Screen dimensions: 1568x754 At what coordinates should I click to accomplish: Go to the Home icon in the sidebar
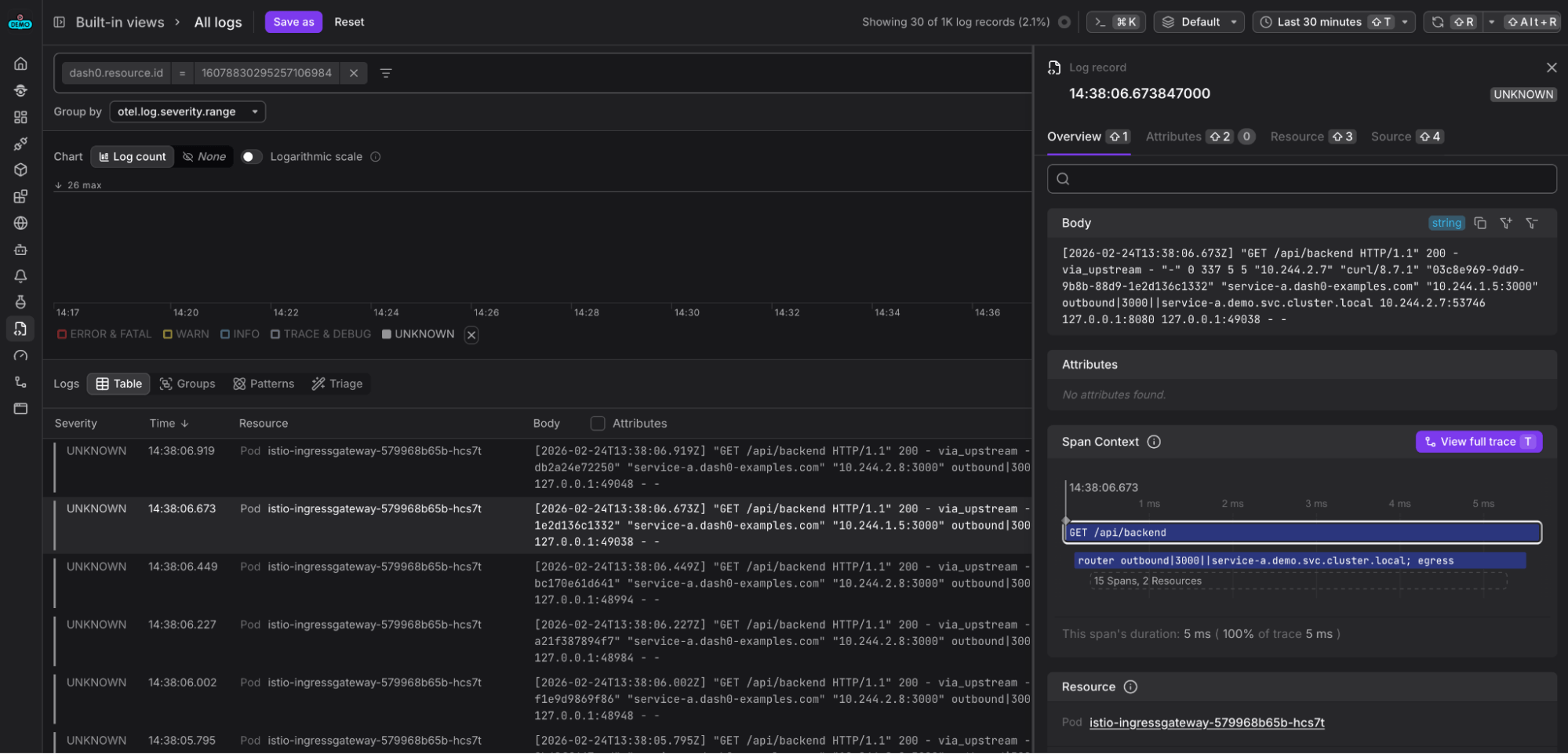click(x=20, y=64)
